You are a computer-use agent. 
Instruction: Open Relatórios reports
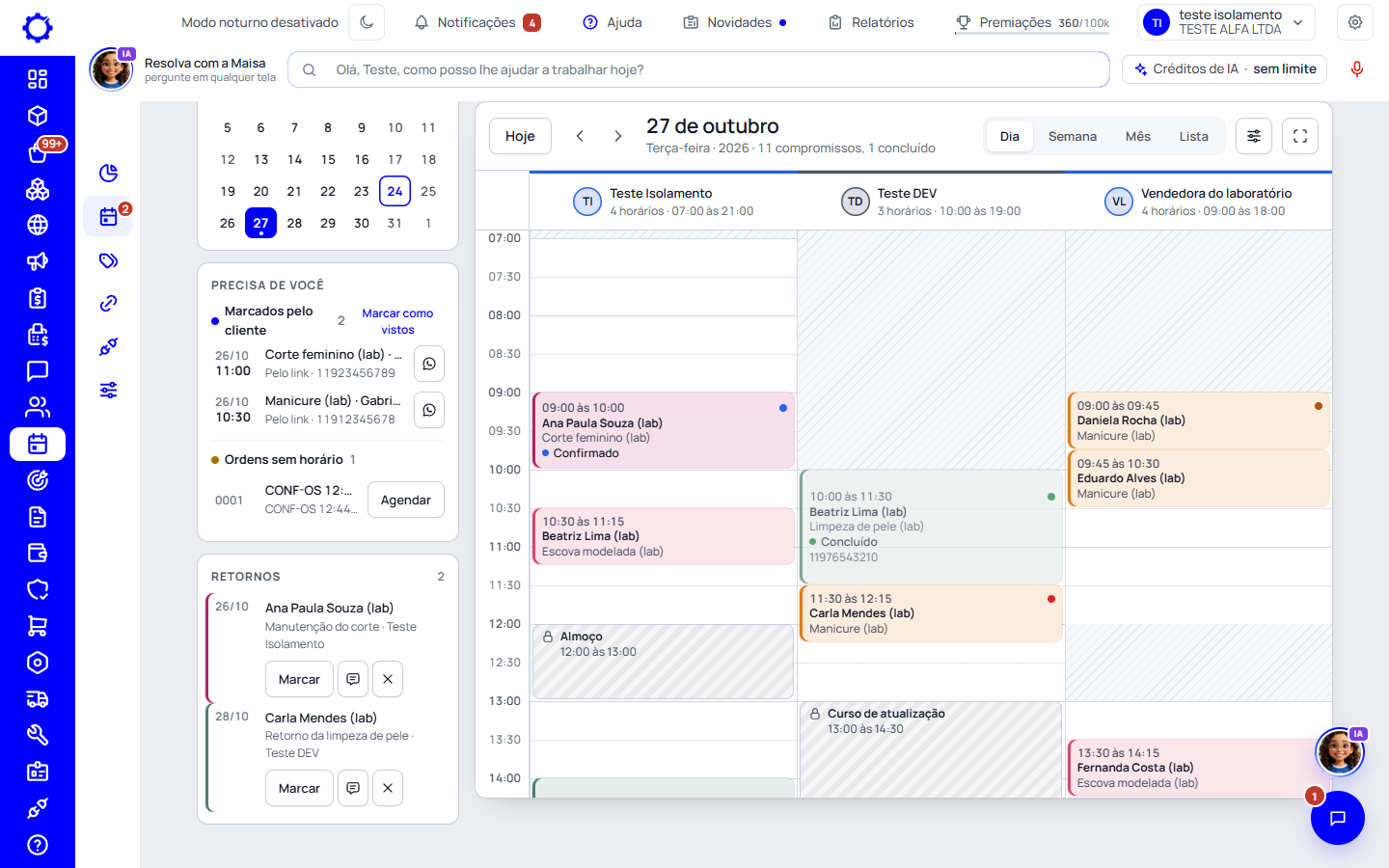(x=871, y=22)
